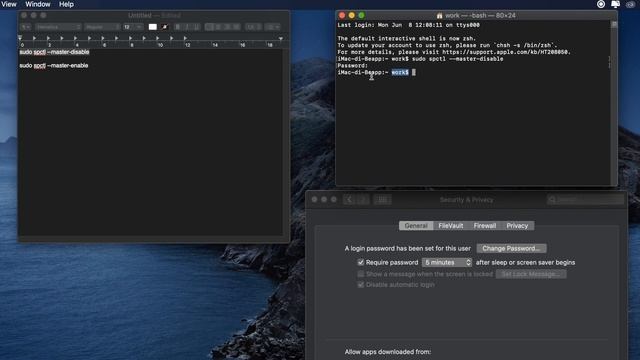640x360 pixels.
Task: Minimize the Terminal window with yellow button
Action: 352,16
